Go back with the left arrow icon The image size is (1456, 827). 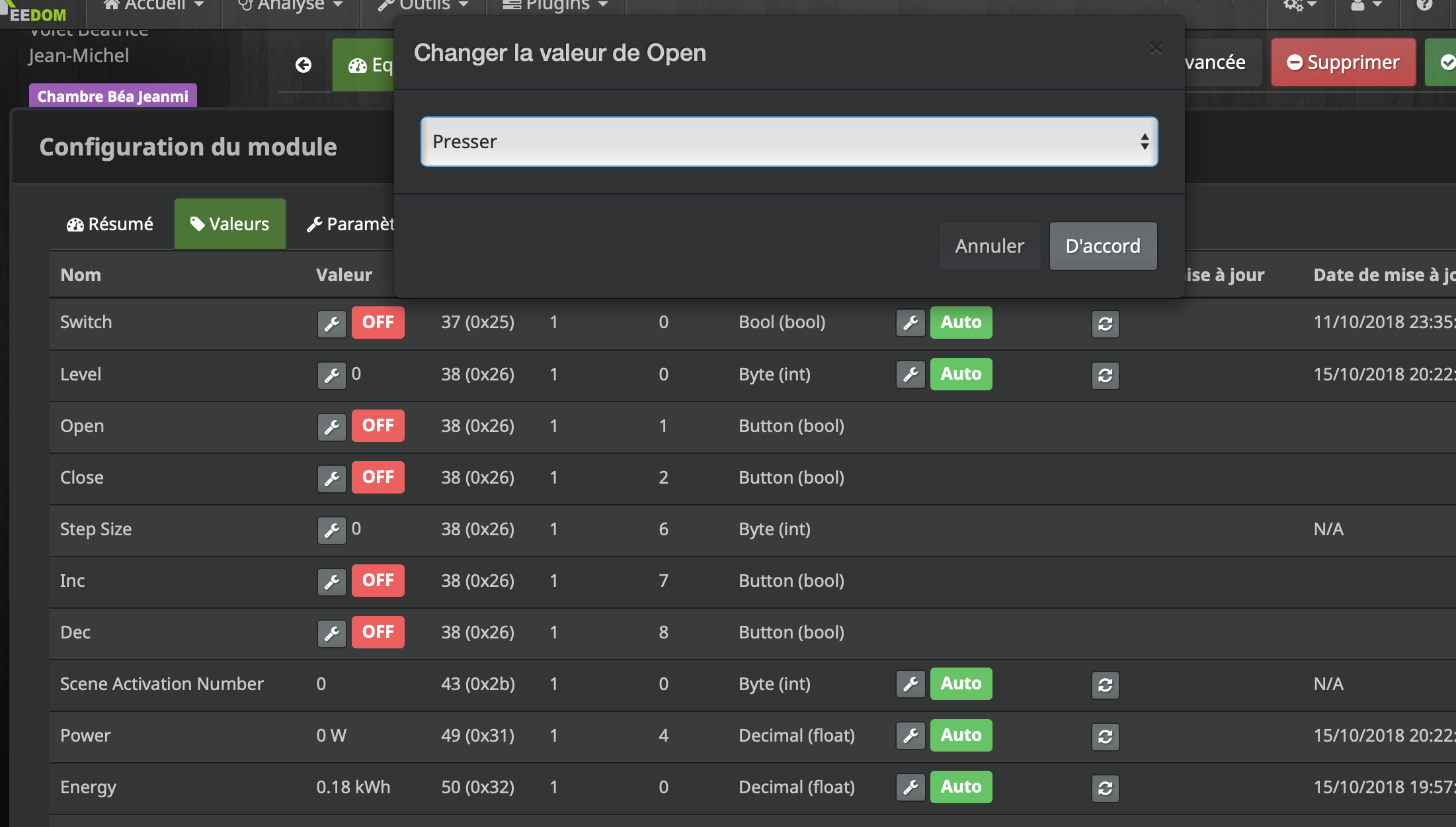[x=303, y=65]
